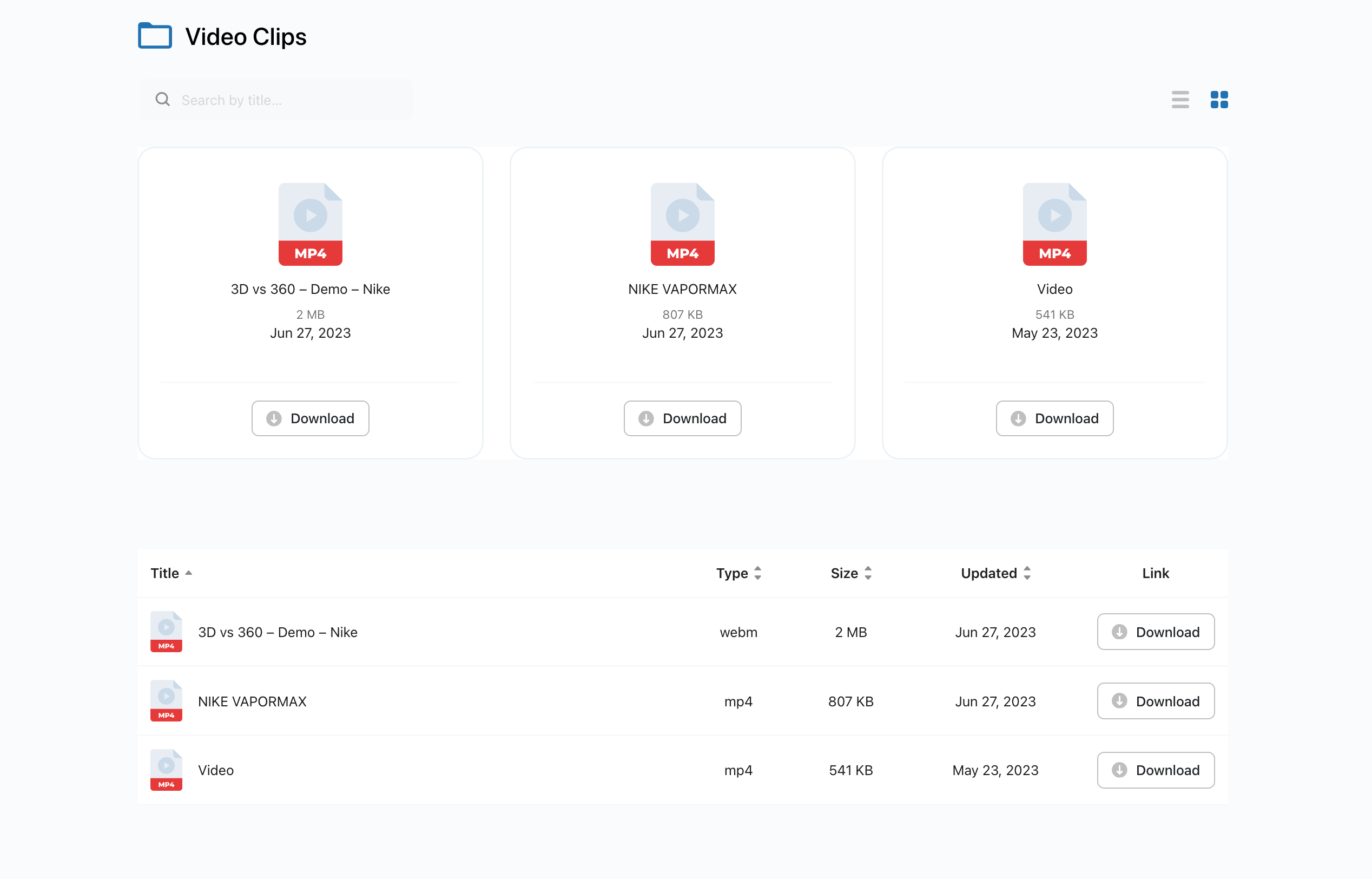
Task: Click the download icon next to NIKE VAPORMAX list row
Action: 1119,701
